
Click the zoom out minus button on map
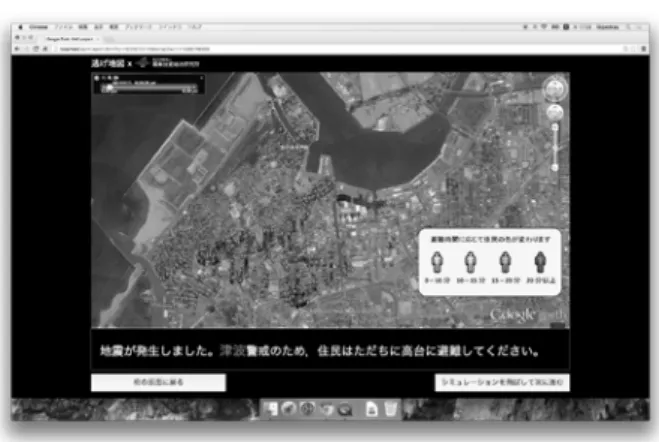click(x=555, y=167)
